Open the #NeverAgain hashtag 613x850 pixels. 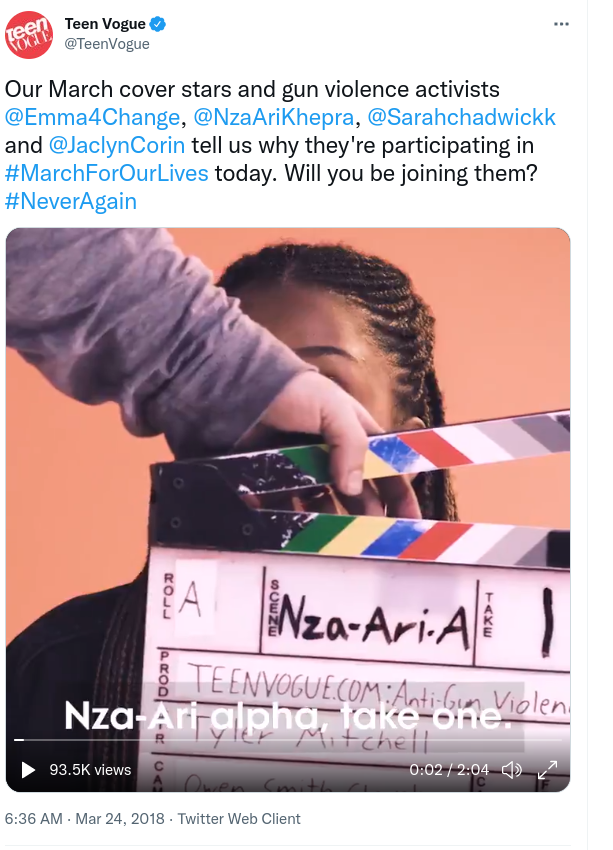(x=70, y=202)
